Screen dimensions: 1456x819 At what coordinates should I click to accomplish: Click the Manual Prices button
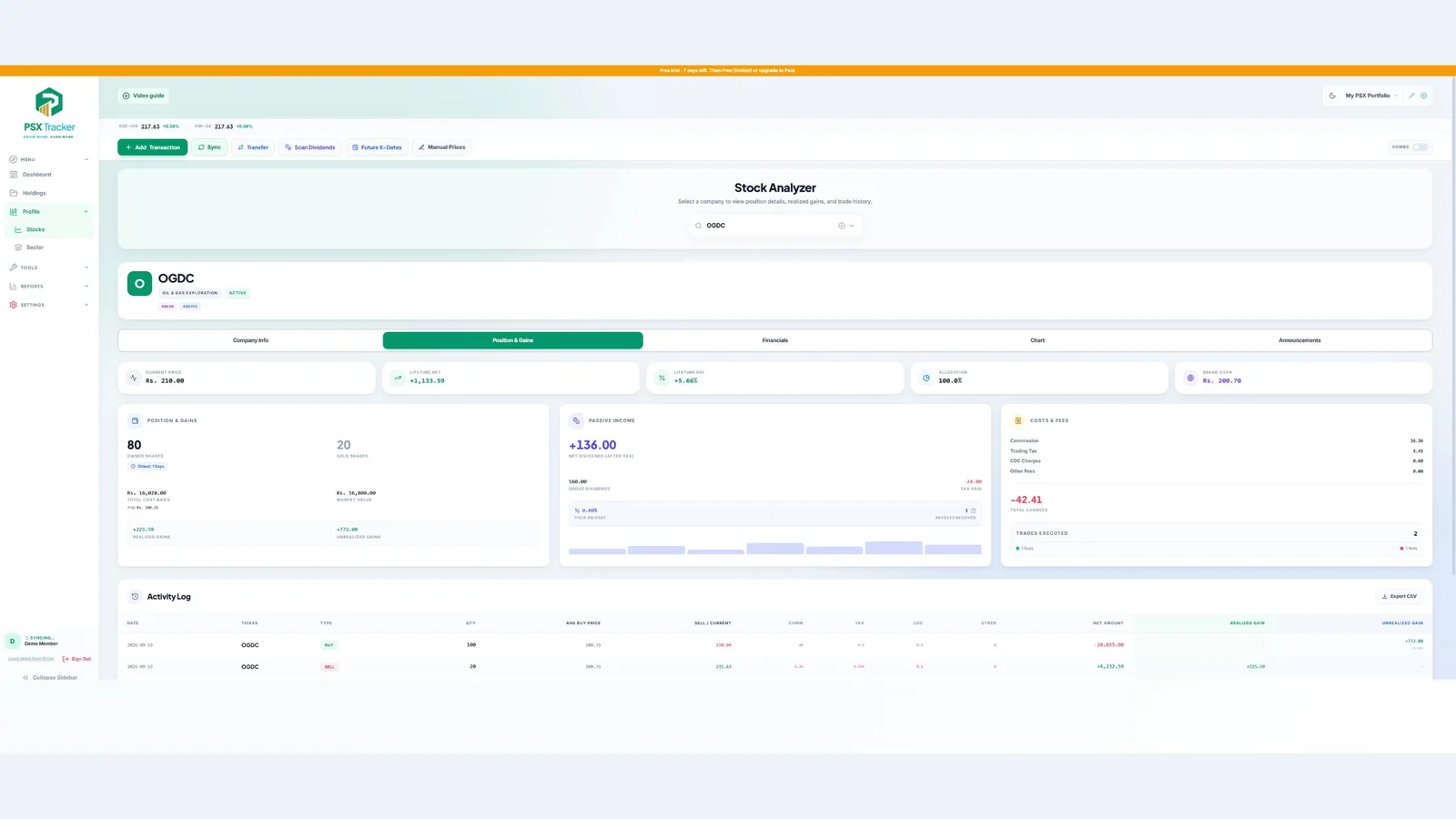pyautogui.click(x=441, y=147)
